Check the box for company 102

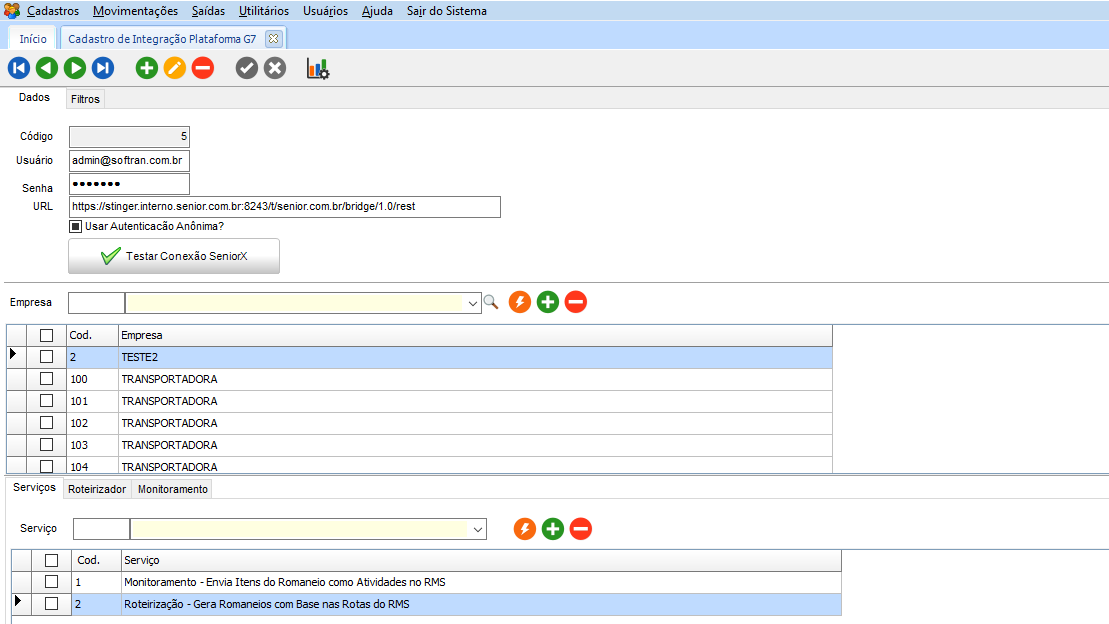(x=47, y=423)
